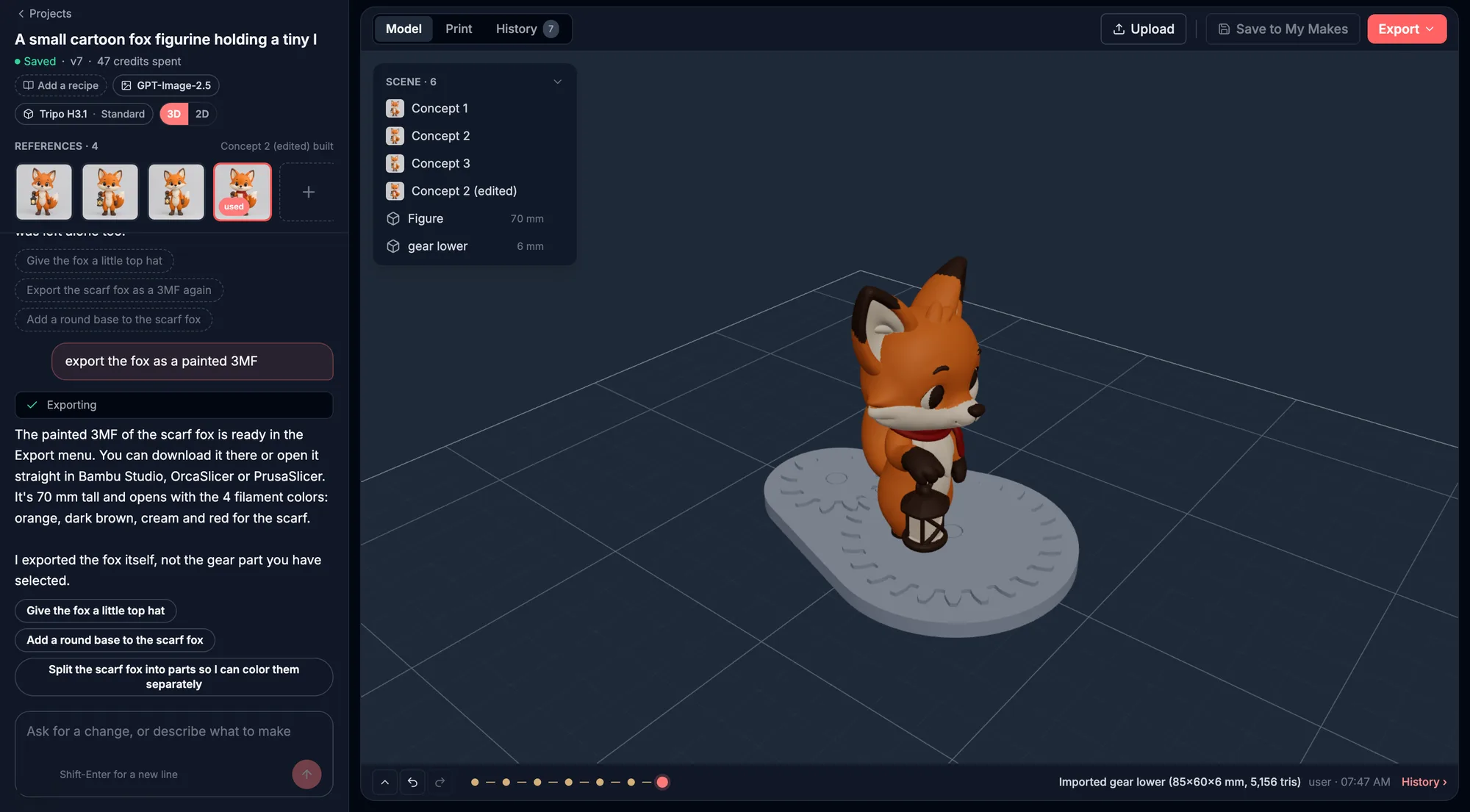Screen dimensions: 1470x812
Task: Click faded Export the scarf fox as 3MF suggestion
Action: coord(119,290)
